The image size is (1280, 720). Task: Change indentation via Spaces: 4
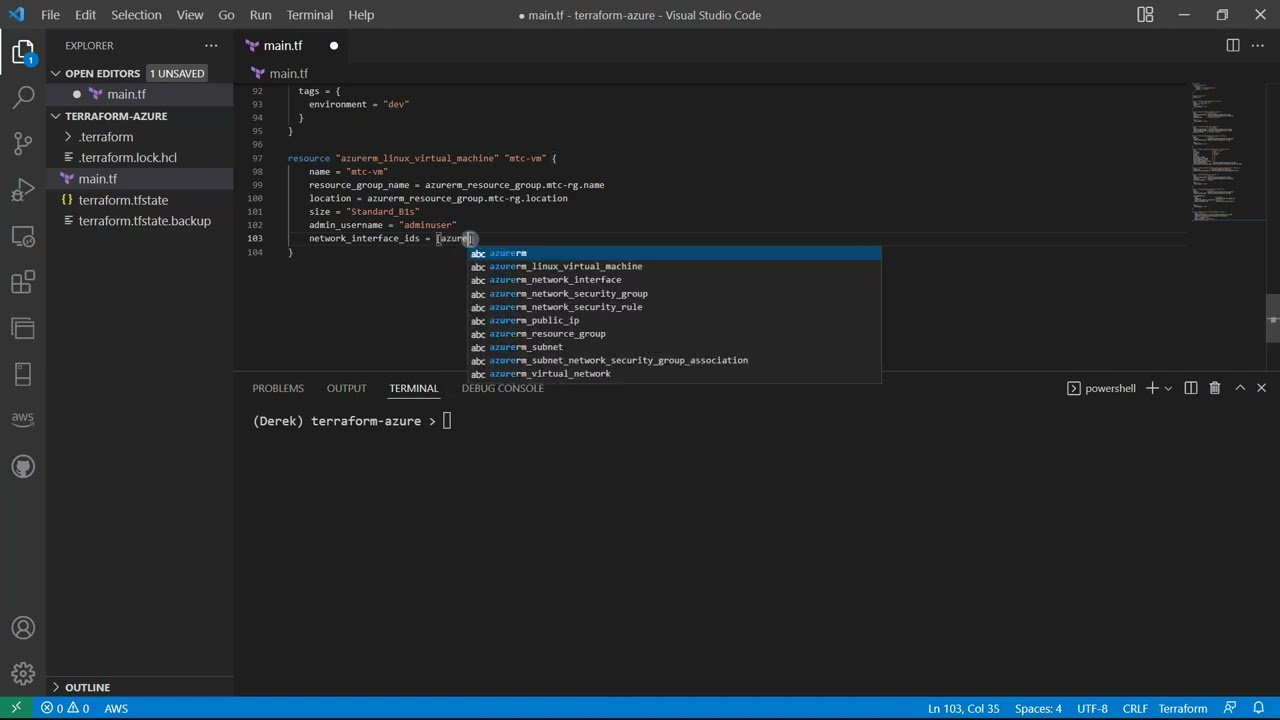pyautogui.click(x=1038, y=708)
